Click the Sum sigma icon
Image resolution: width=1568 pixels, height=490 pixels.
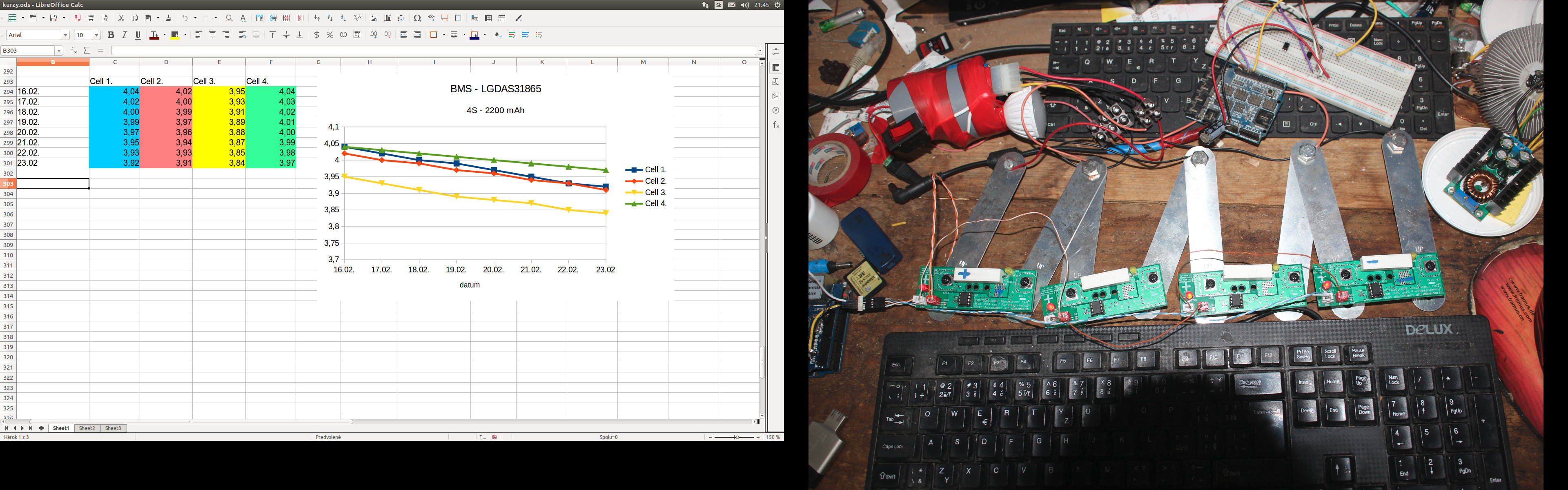point(87,51)
